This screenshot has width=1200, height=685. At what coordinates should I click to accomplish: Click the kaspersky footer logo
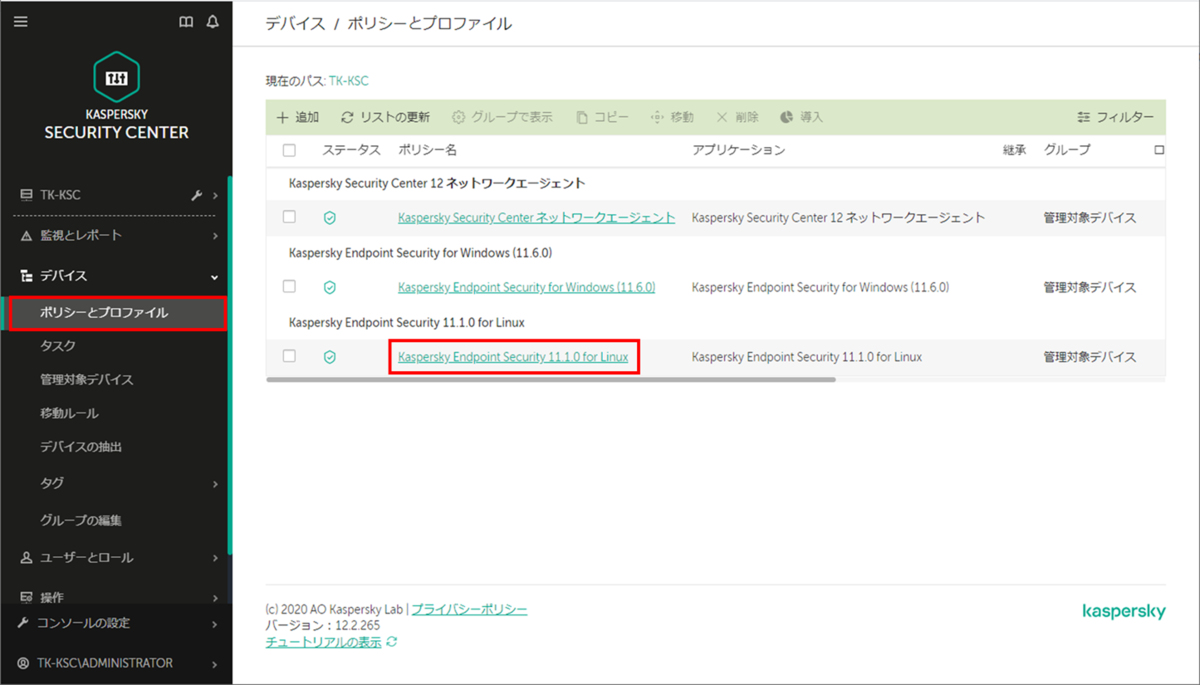[1124, 611]
